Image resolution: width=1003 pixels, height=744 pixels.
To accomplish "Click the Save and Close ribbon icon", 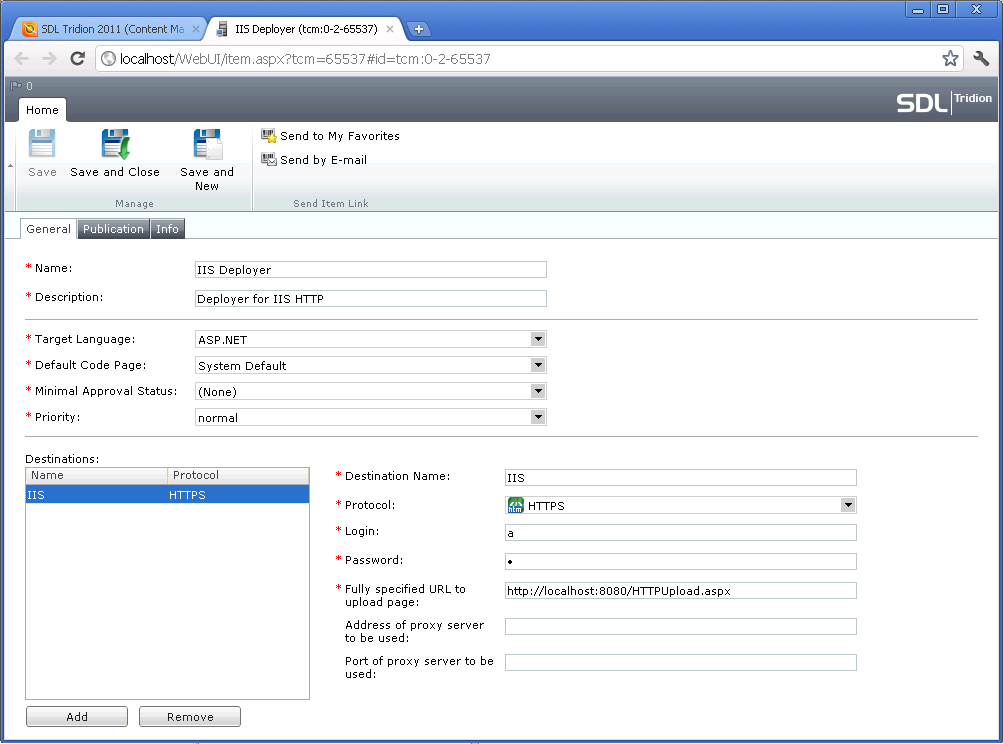I will pyautogui.click(x=115, y=146).
